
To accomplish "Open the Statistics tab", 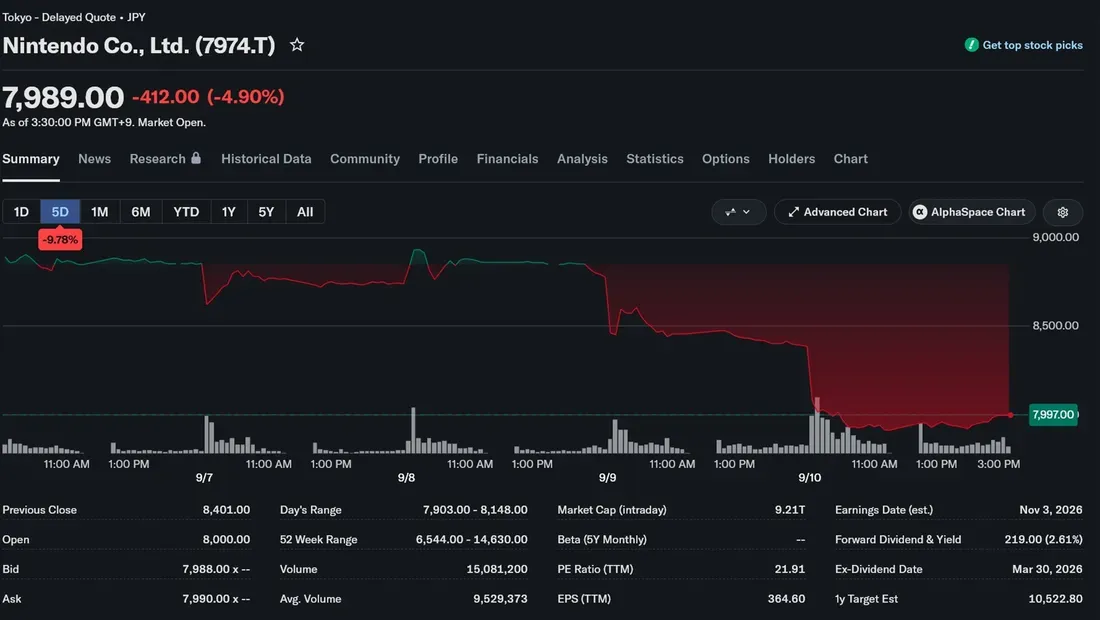I will (655, 159).
